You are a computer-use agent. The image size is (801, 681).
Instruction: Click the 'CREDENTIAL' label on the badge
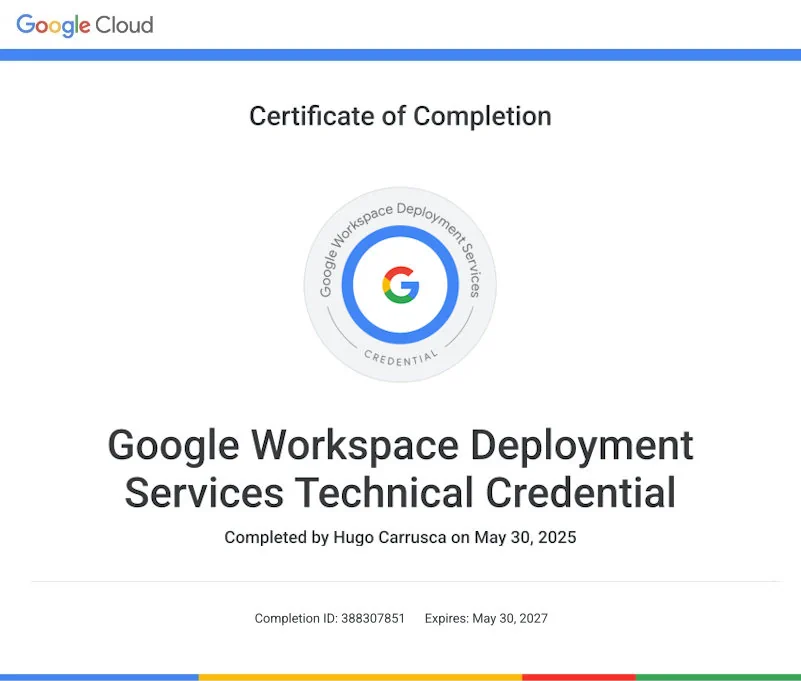click(x=401, y=358)
